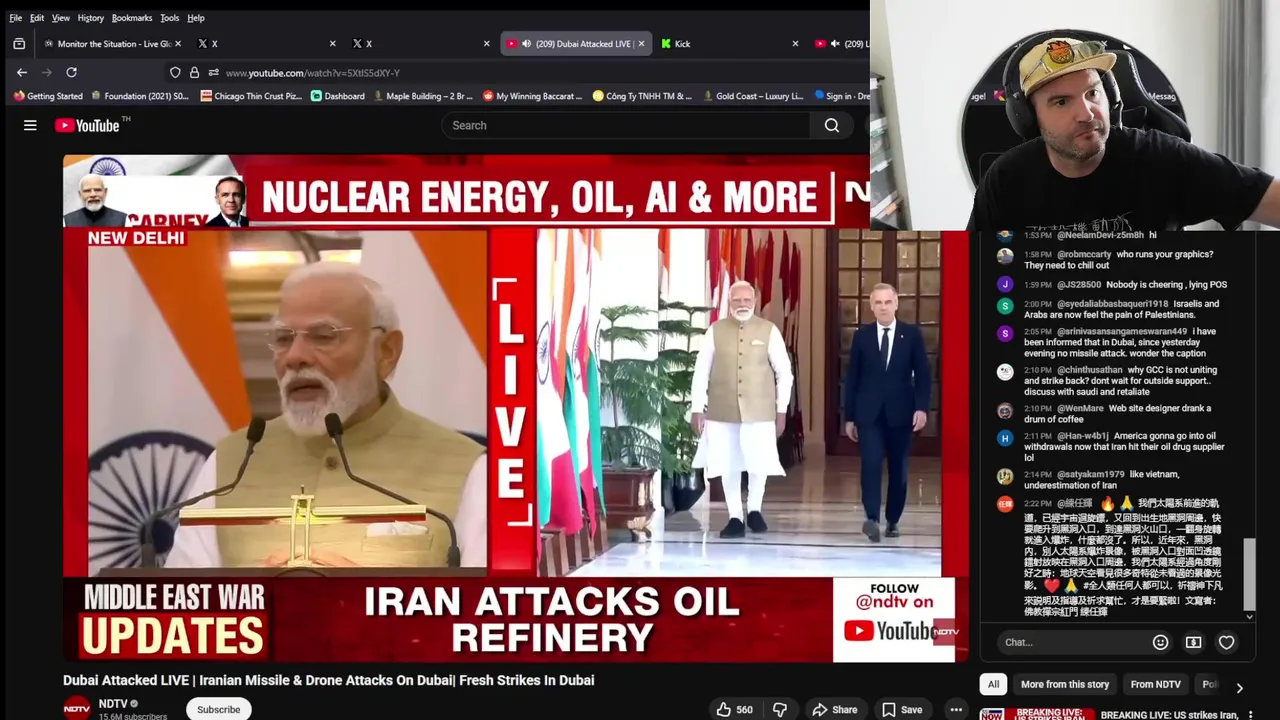Open the NDTV channel avatar

coord(77,708)
